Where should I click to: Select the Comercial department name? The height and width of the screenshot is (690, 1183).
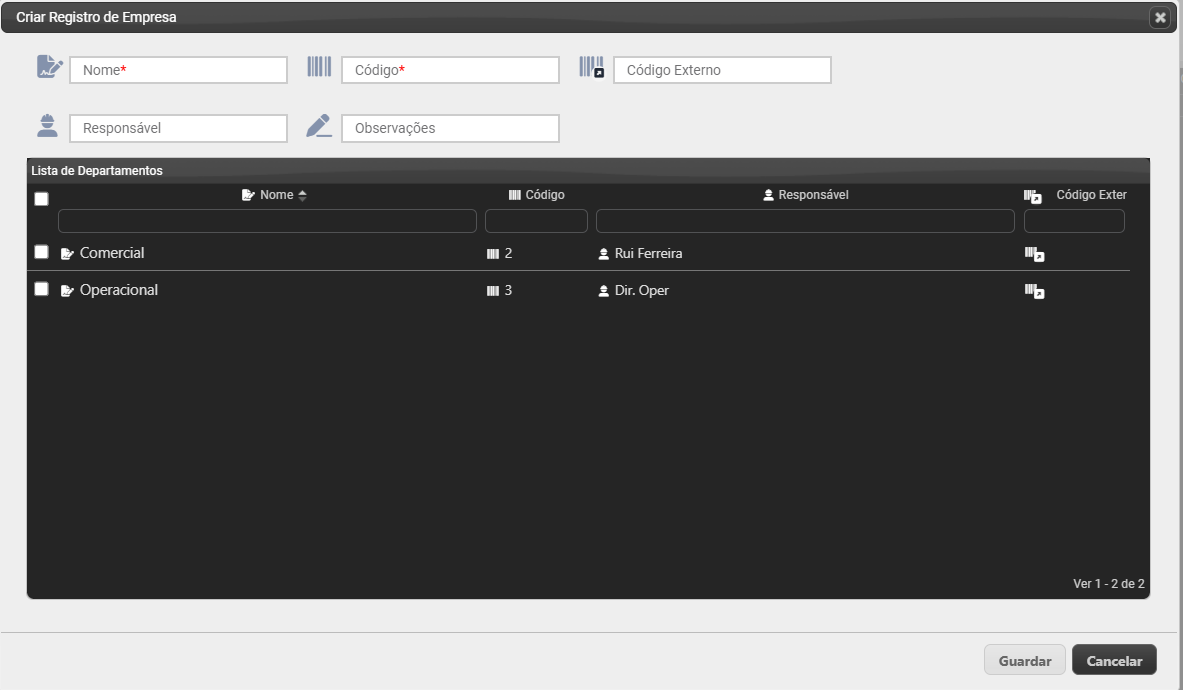click(x=112, y=253)
